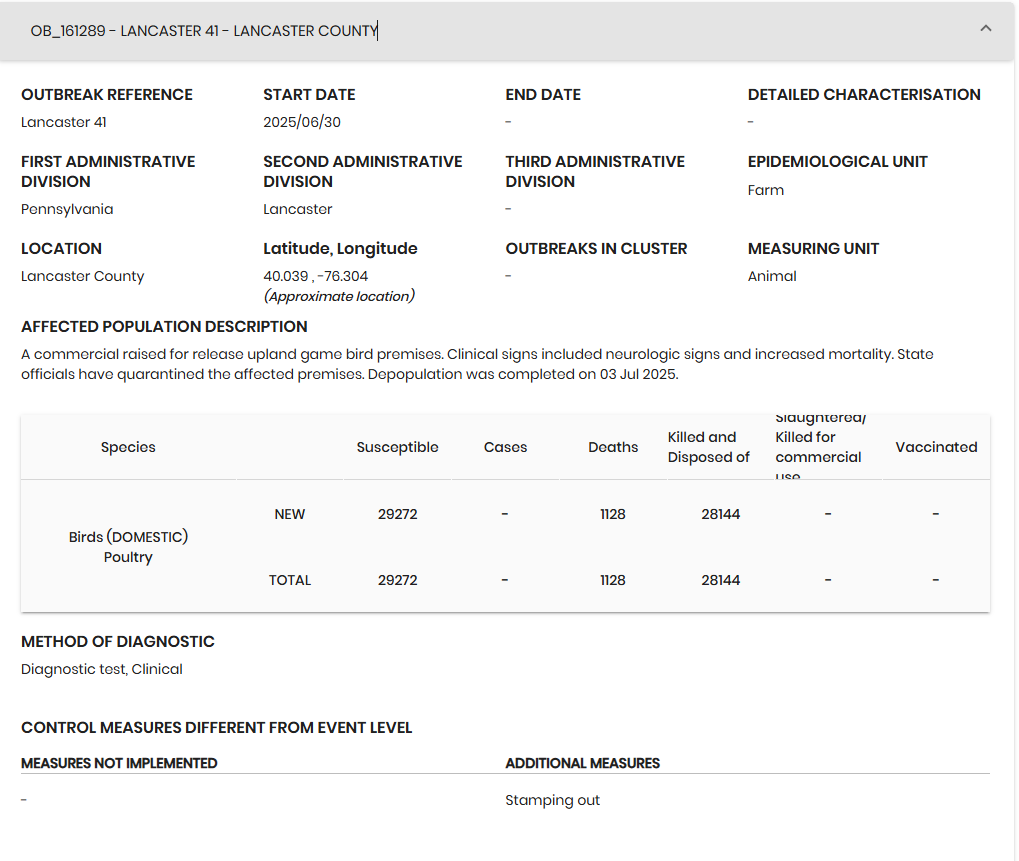The image size is (1019, 861).
Task: Click the start date 2025/06/30
Action: pos(308,122)
